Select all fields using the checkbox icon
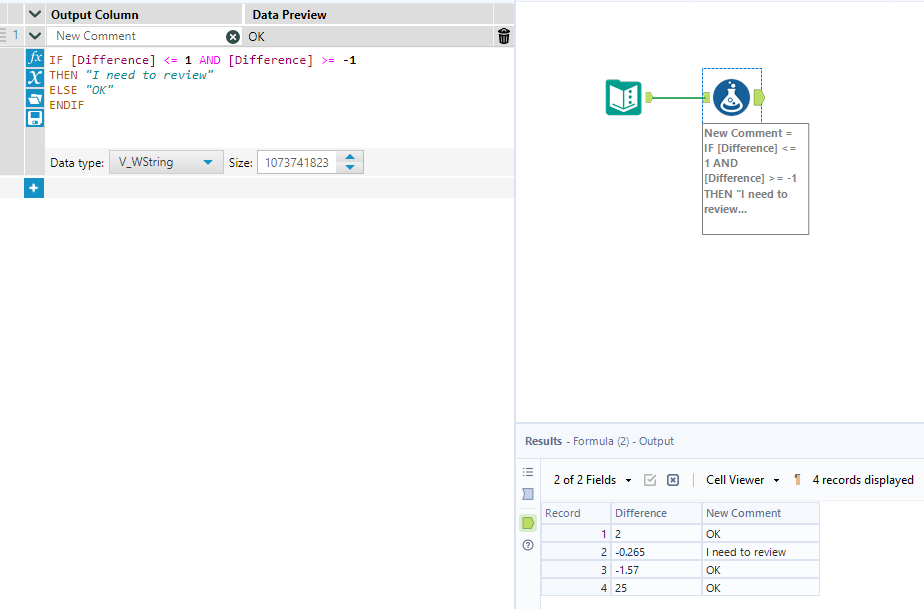924x609 pixels. 649,480
